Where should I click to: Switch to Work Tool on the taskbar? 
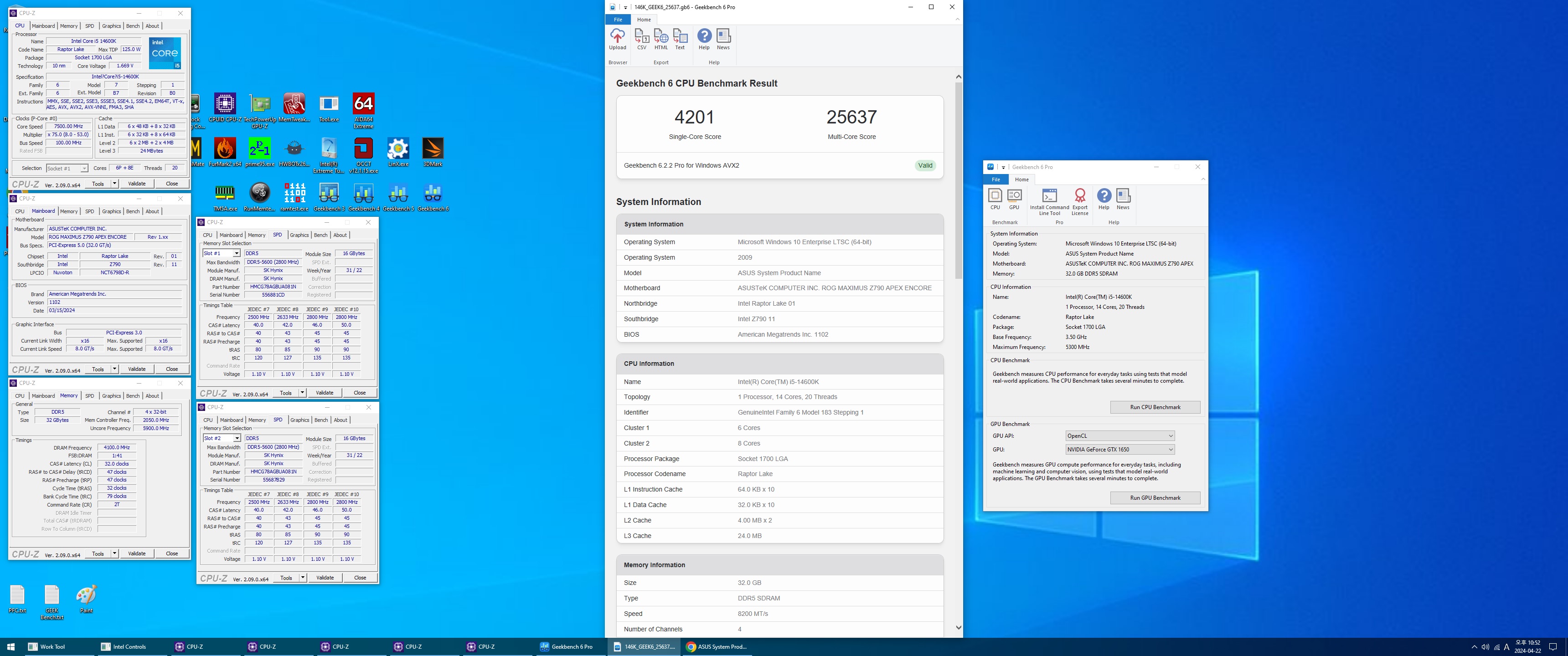[x=58, y=646]
